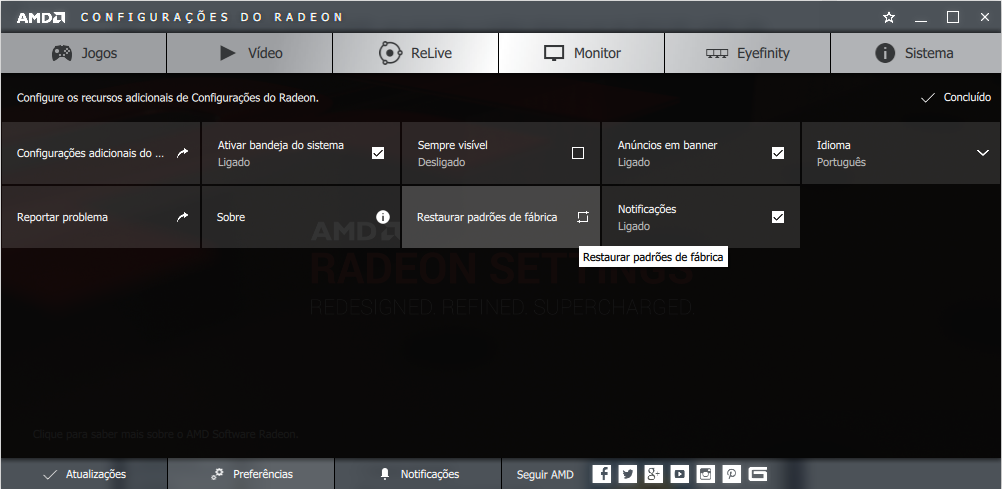Click arrow icon beside Configurações adicionais
Screen dimensions: 1002x489
pos(183,153)
